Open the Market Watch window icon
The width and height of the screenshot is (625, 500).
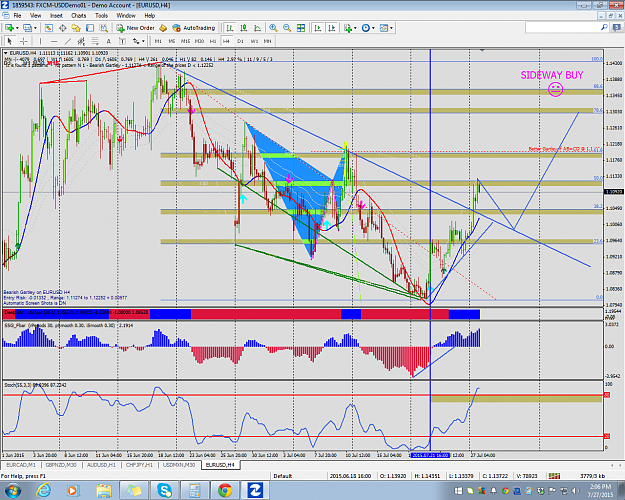49,28
